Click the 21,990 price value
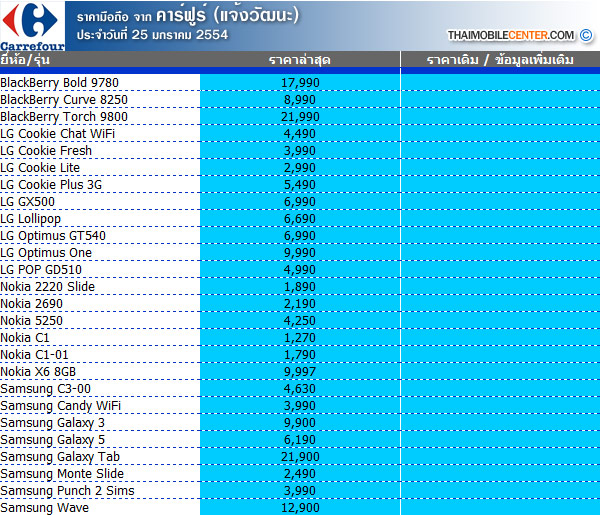 tap(300, 117)
